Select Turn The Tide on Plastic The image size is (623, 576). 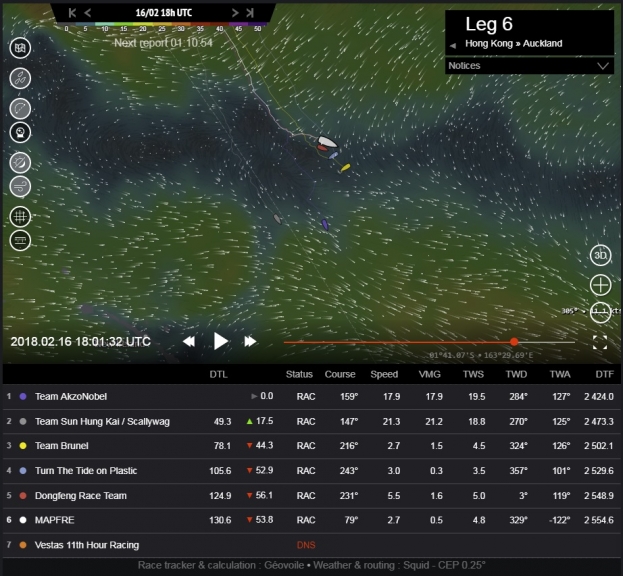coord(312,471)
